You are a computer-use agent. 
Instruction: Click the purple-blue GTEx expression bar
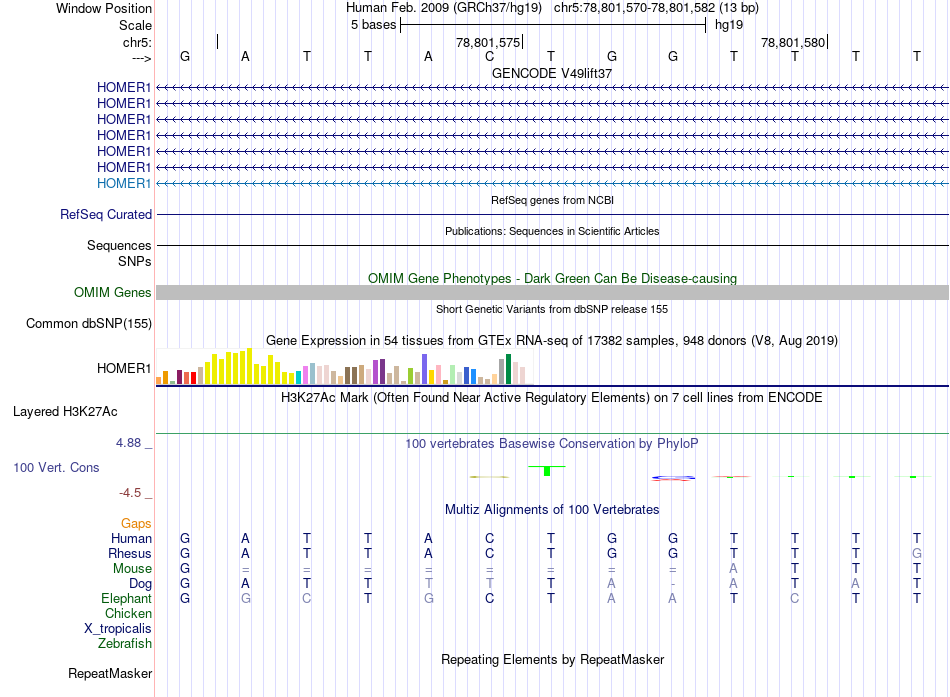tap(425, 369)
